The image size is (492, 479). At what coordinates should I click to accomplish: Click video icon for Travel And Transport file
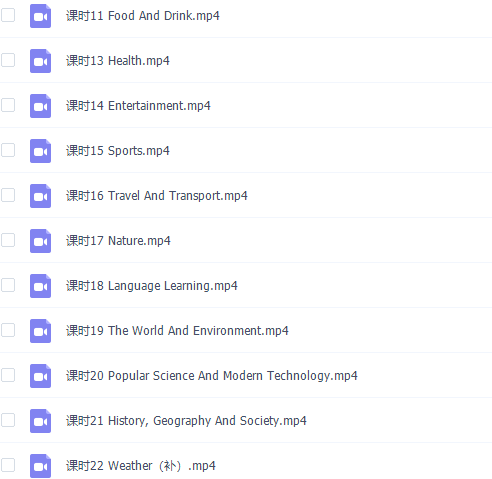click(40, 196)
